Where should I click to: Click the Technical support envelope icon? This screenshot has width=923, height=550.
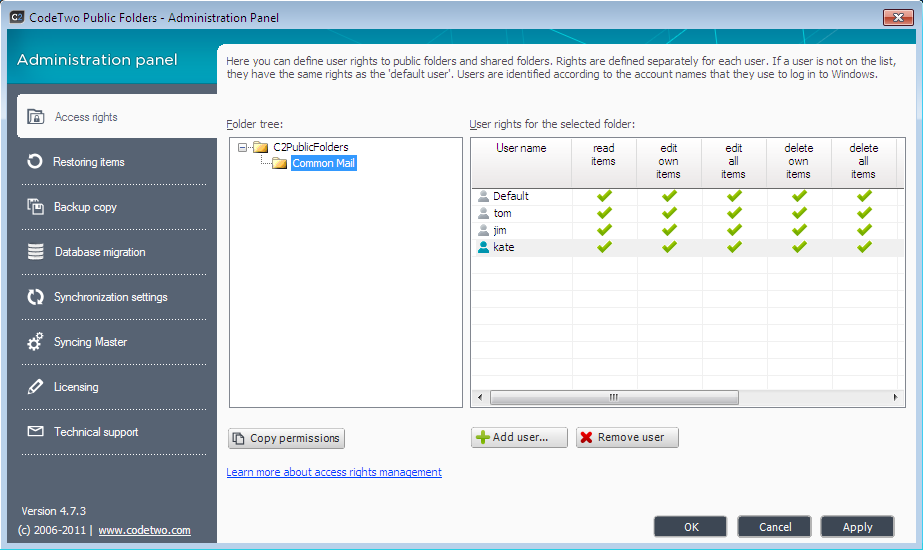click(35, 431)
